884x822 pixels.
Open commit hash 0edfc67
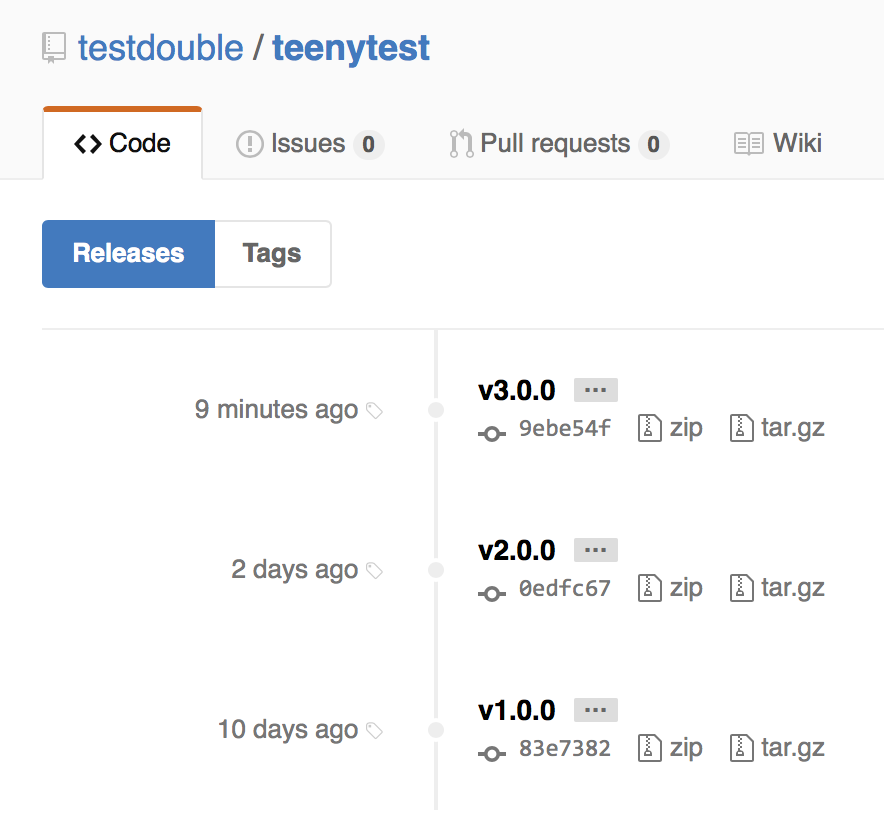click(x=564, y=588)
